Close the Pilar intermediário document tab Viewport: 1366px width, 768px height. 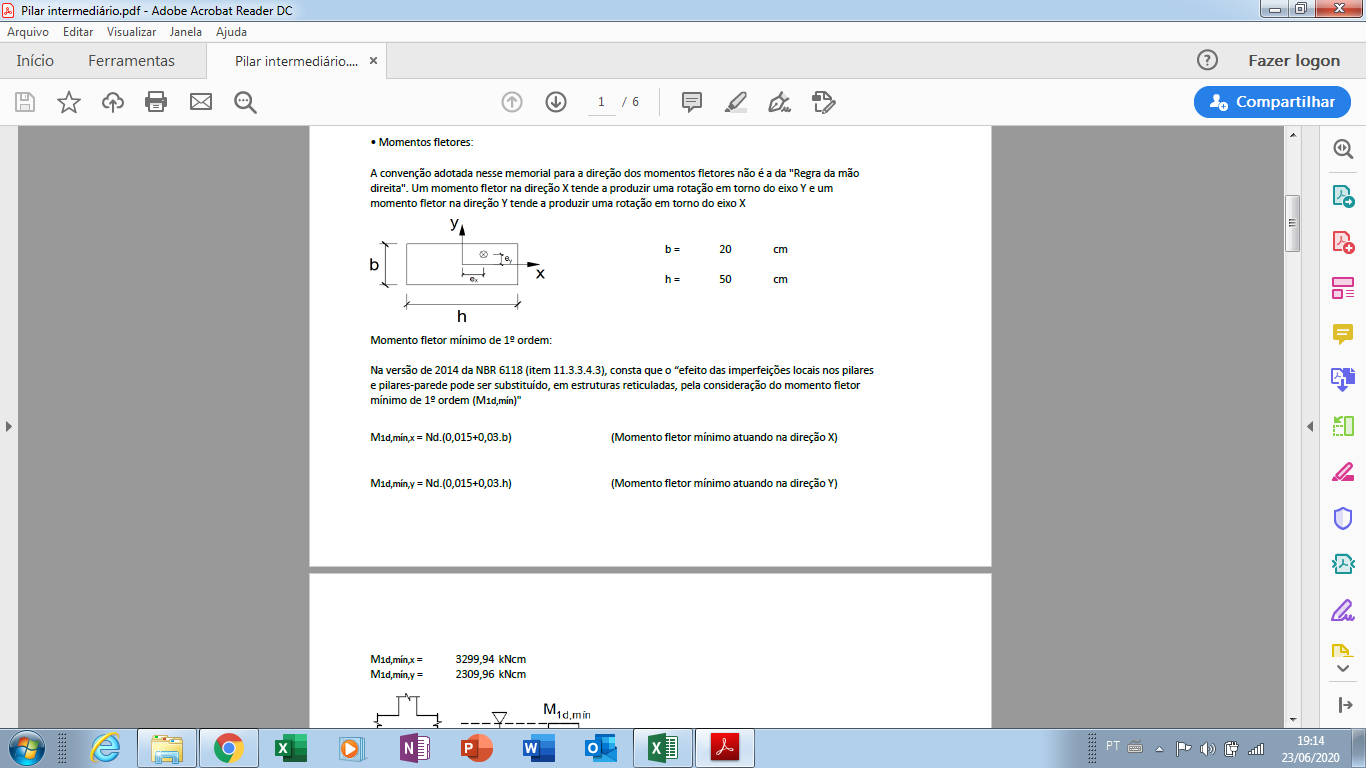tap(374, 61)
